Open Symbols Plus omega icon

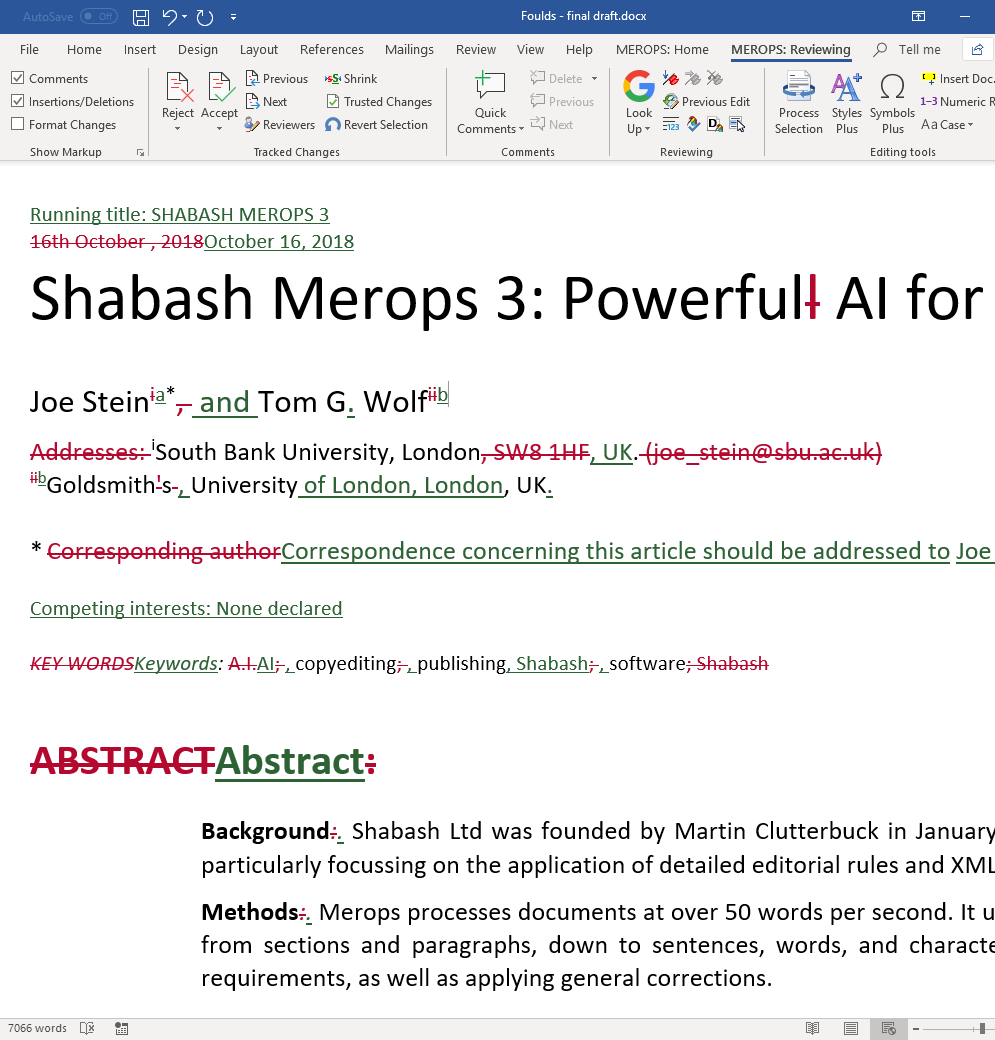point(892,87)
